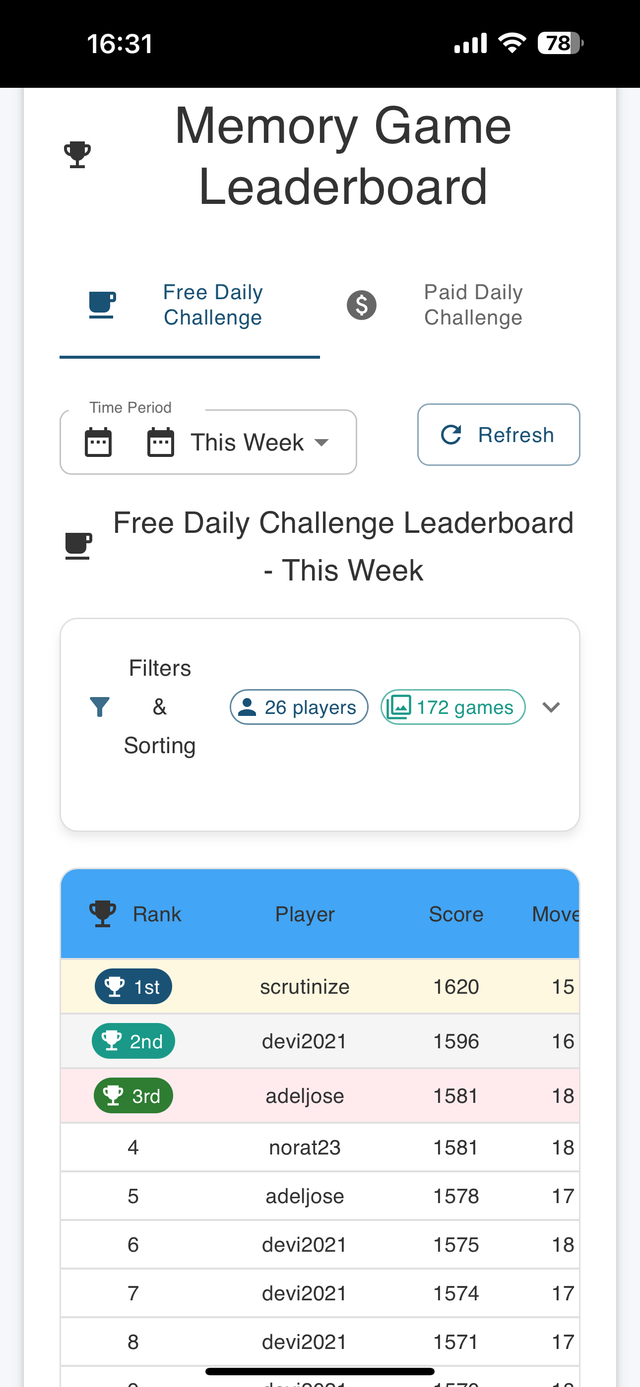Image resolution: width=640 pixels, height=1387 pixels.
Task: Tap the dollar coin icon for Paid Challenge
Action: tap(361, 305)
